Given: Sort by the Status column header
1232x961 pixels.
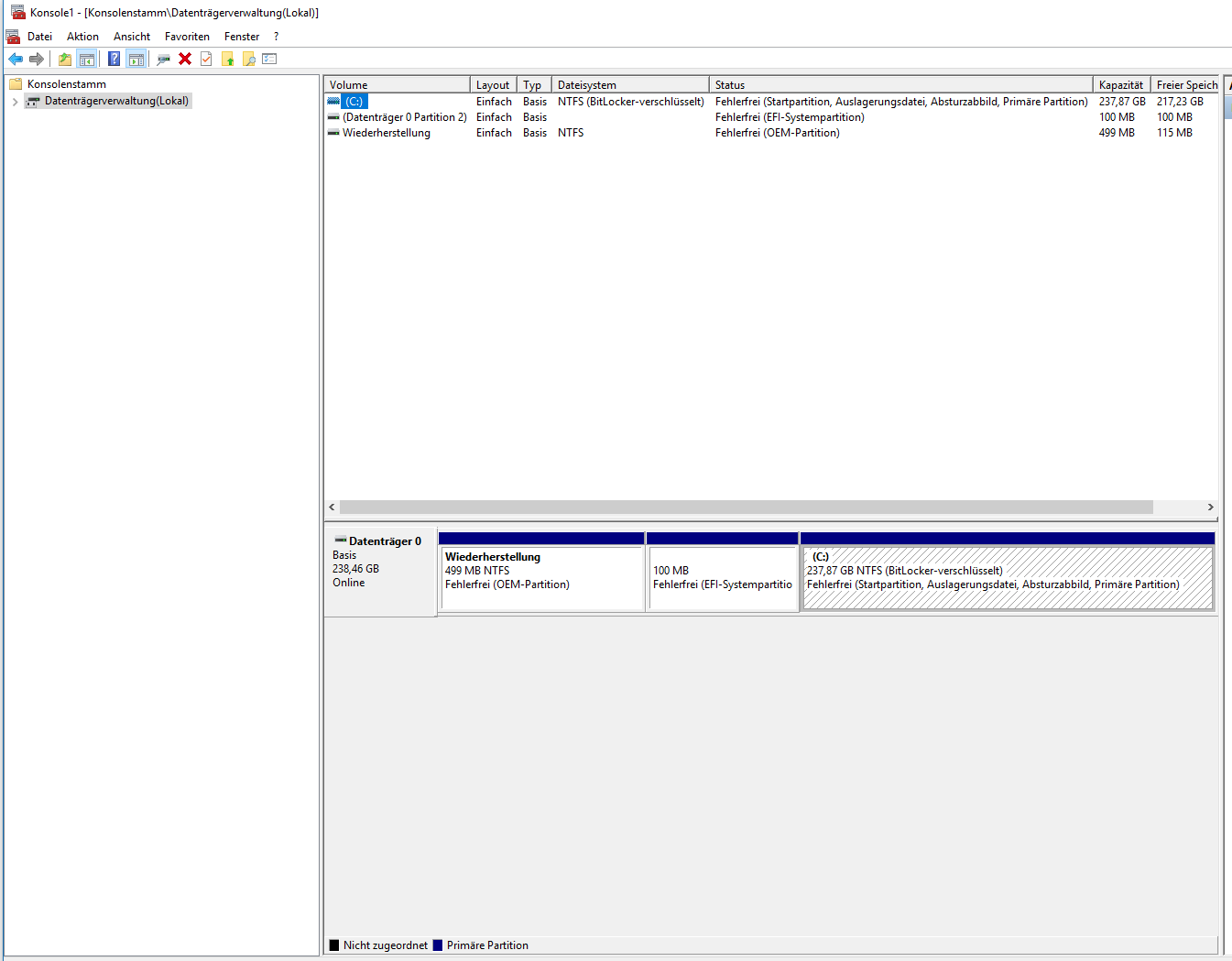Looking at the screenshot, I should (900, 84).
